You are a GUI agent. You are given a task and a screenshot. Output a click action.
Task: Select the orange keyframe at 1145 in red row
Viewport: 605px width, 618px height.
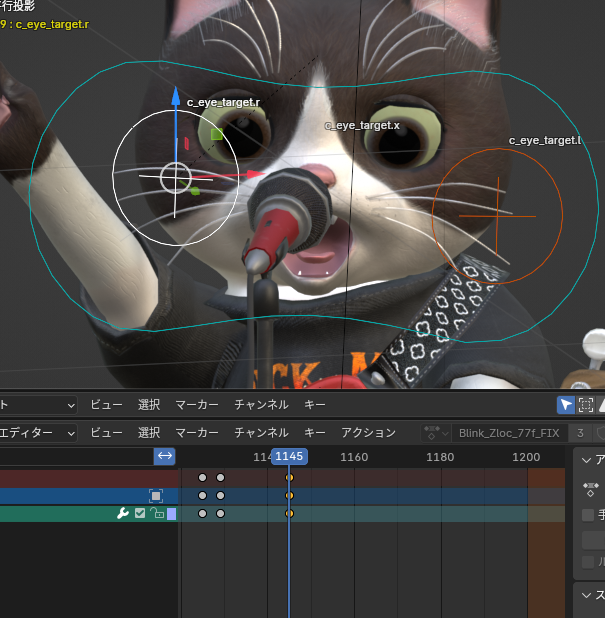tap(289, 477)
